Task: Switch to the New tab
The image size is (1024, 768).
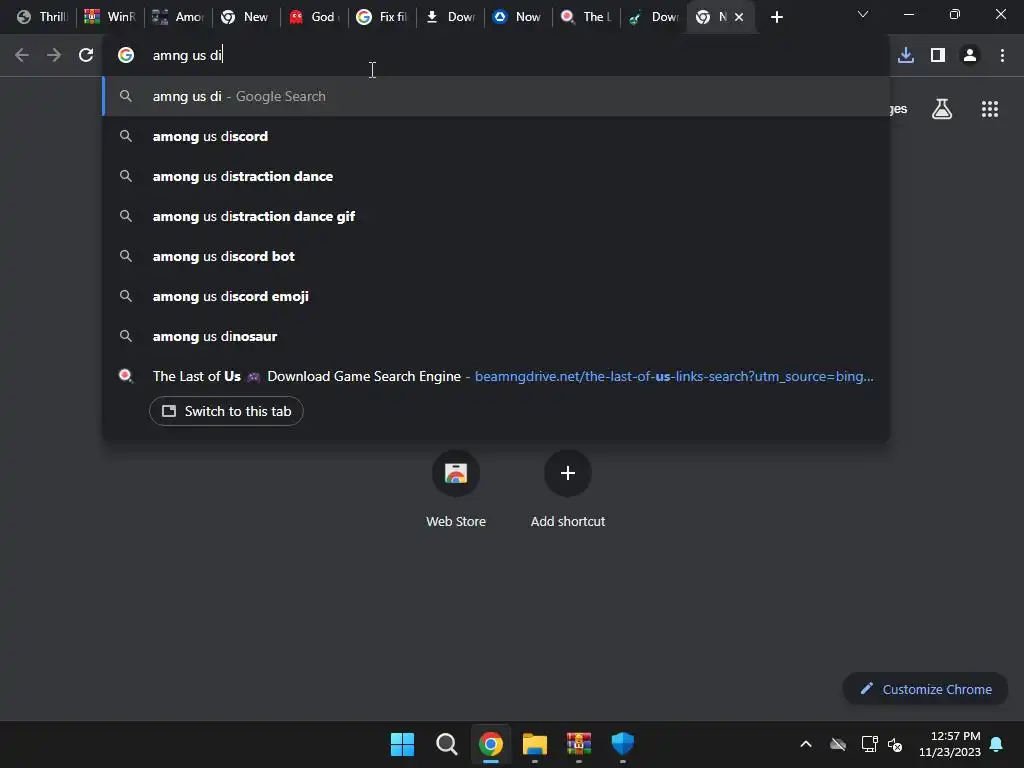Action: click(x=245, y=18)
